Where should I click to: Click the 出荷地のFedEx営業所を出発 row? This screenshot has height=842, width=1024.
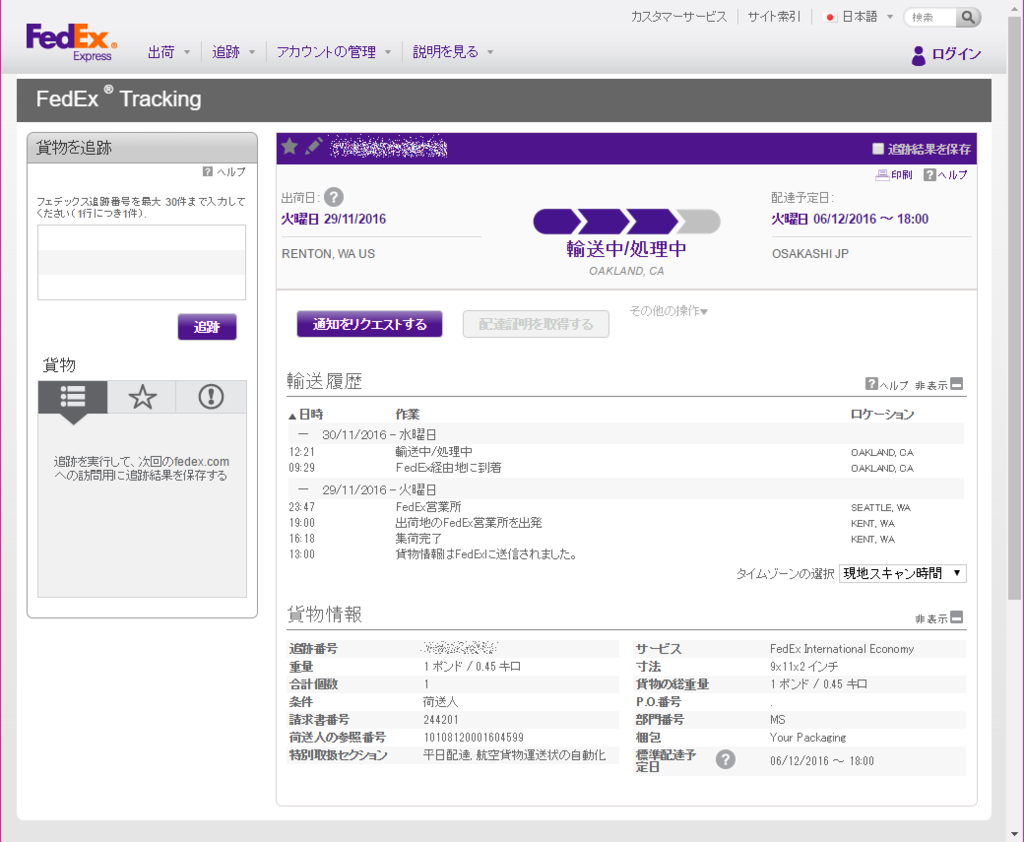626,523
